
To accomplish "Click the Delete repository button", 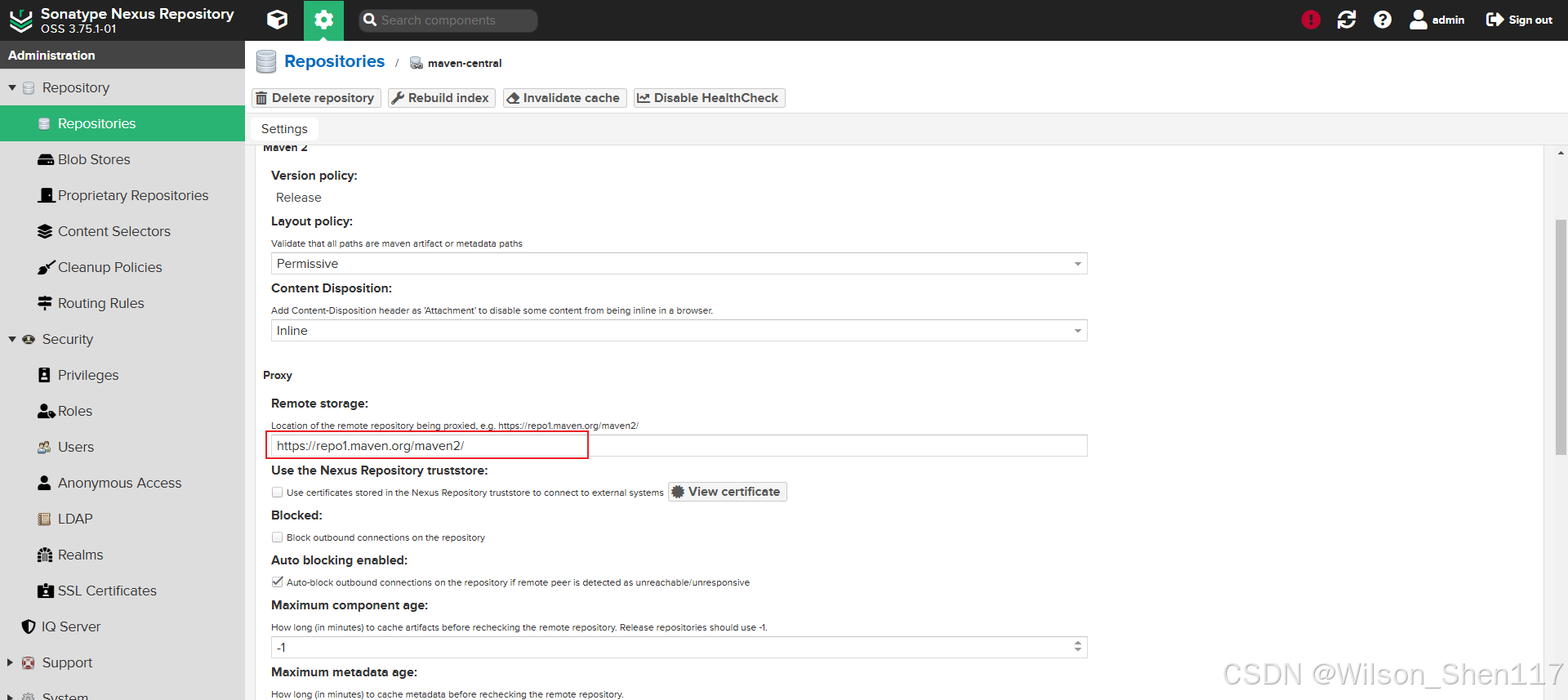I will [x=316, y=98].
